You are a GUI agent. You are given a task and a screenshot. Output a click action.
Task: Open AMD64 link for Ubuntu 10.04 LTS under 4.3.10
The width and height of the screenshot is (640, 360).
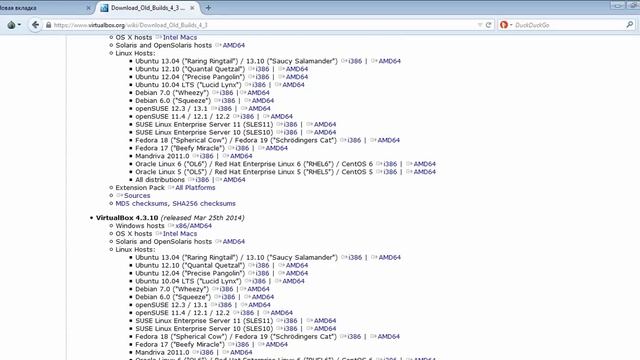[x=293, y=281]
